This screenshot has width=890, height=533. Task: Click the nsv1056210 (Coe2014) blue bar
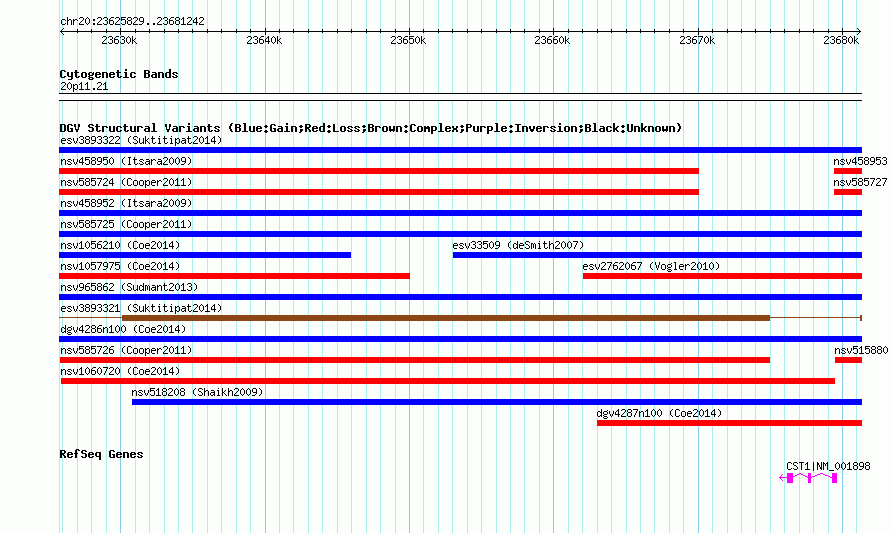[205, 255]
